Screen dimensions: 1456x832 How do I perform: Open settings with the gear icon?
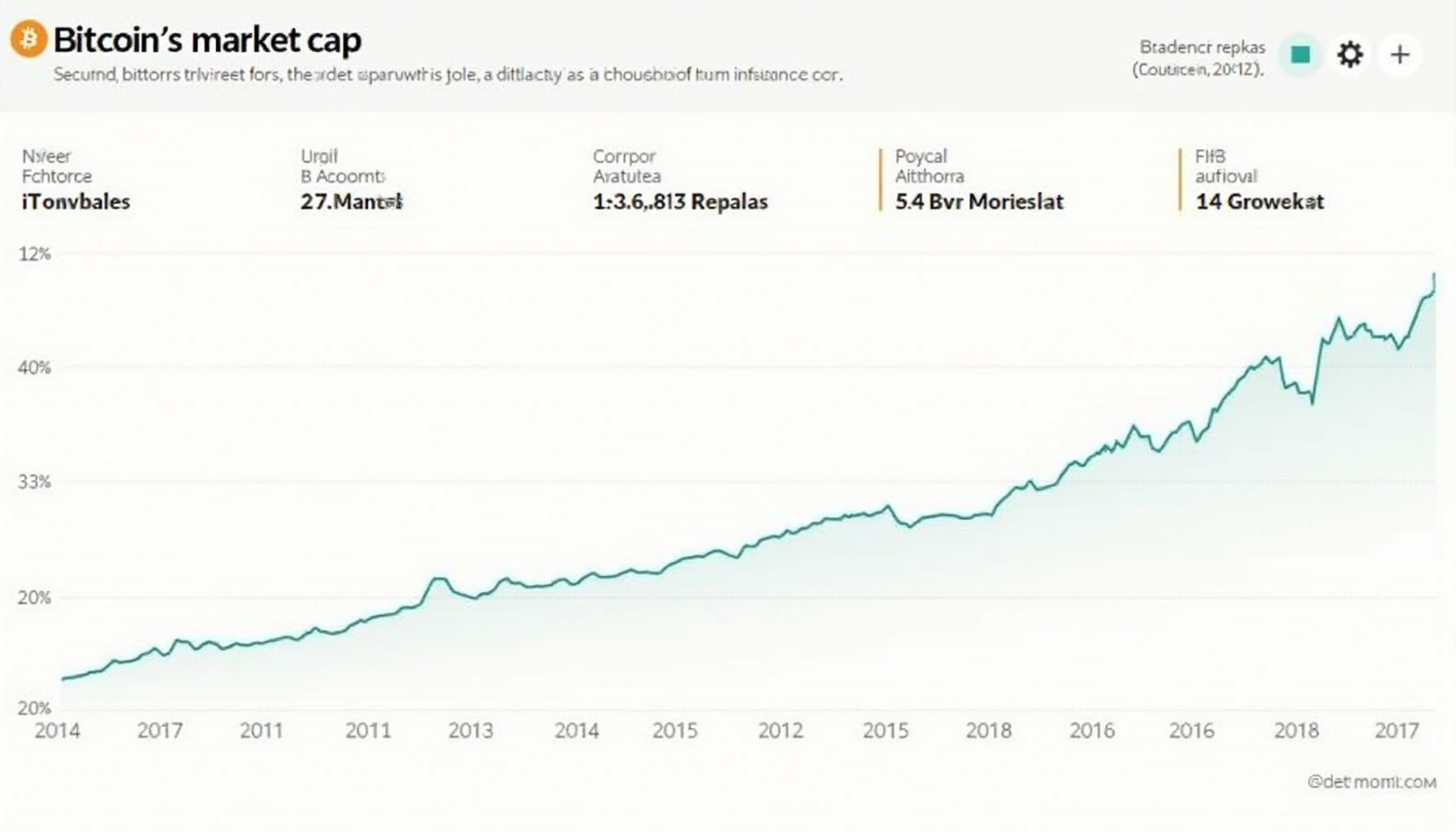(1350, 54)
